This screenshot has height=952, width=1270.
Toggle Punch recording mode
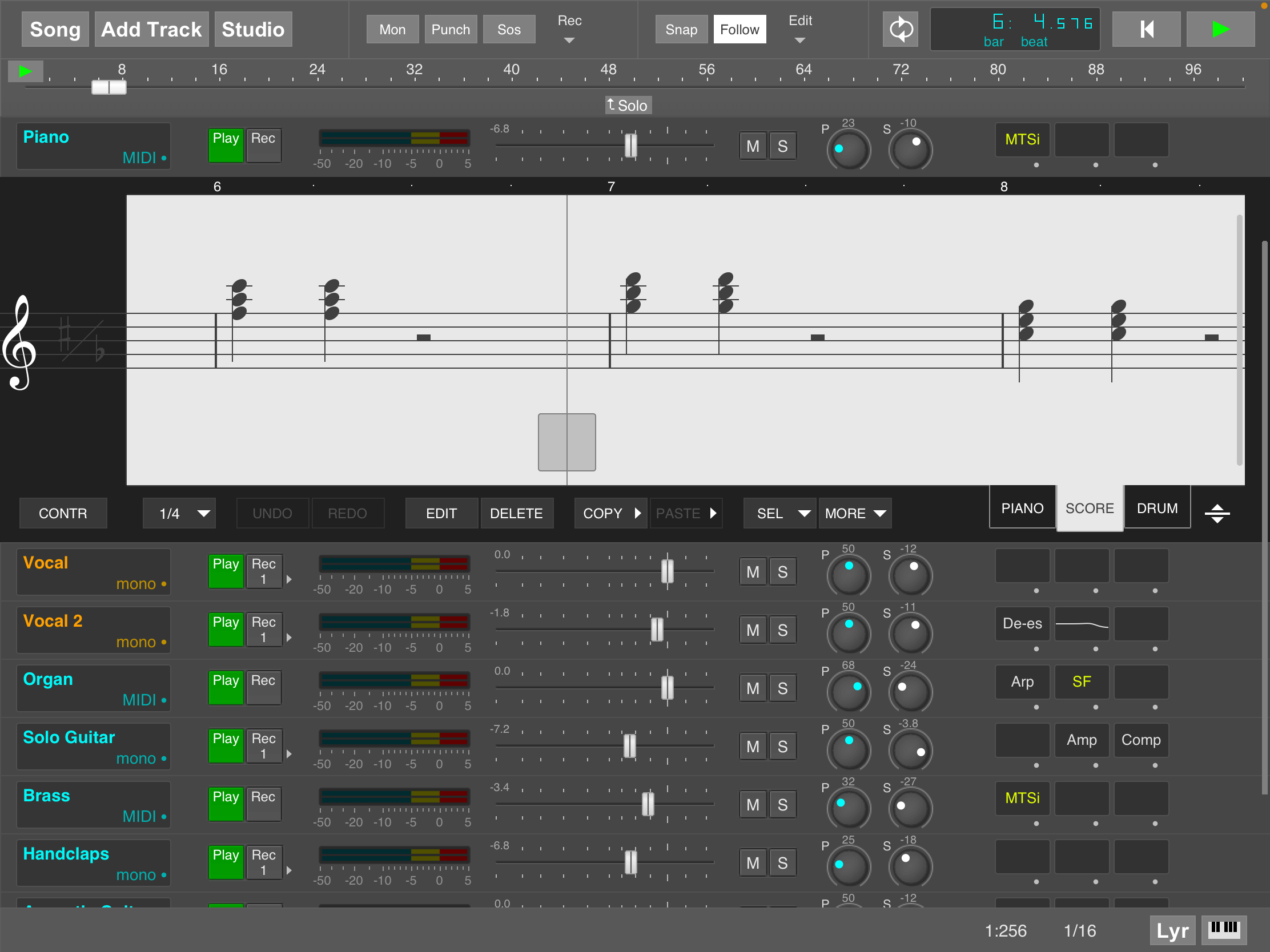click(x=451, y=29)
